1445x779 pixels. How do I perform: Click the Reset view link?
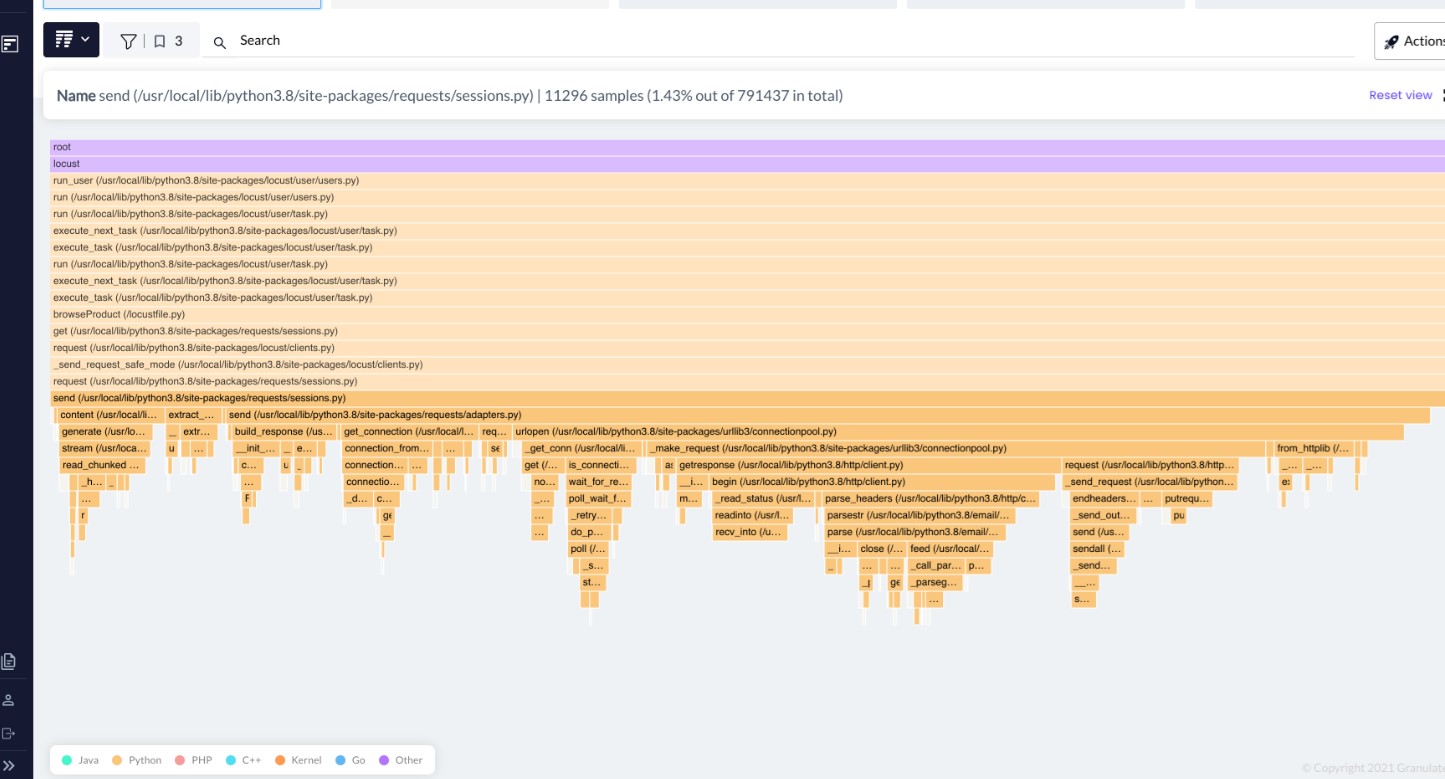[x=1400, y=95]
